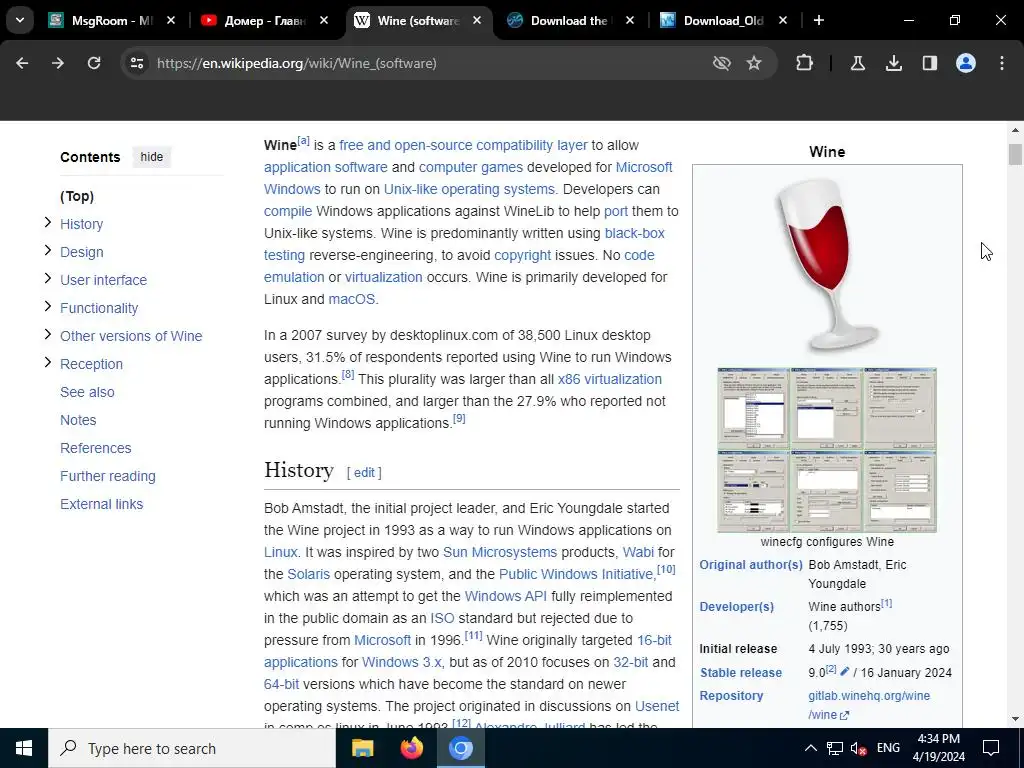Open the Original author(s) infobox link

click(x=751, y=565)
